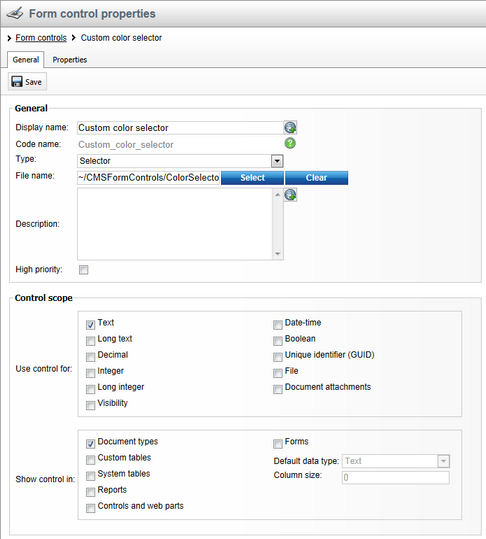Image resolution: width=486 pixels, height=539 pixels.
Task: Click the globe icon next to Display name
Action: tap(290, 128)
